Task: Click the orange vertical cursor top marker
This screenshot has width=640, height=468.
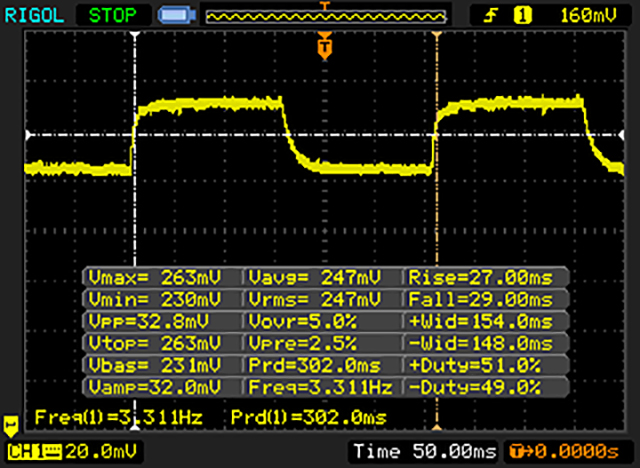Action: tap(437, 35)
